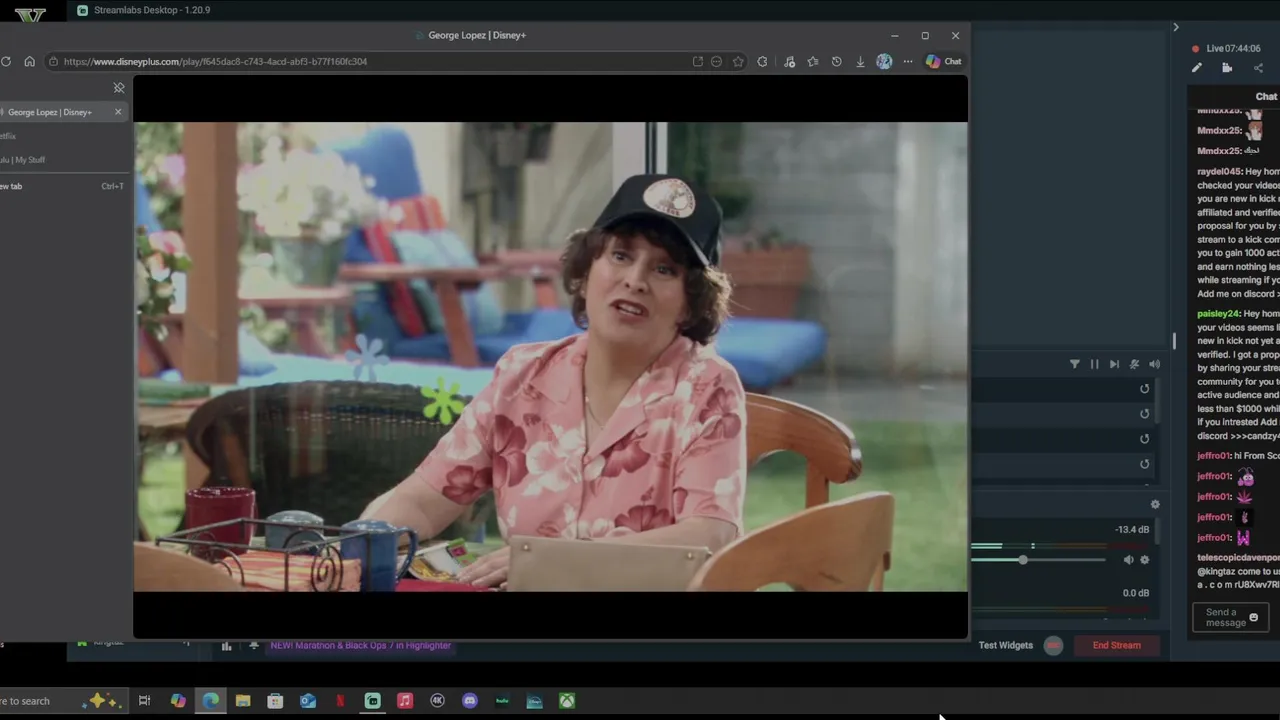The height and width of the screenshot is (720, 1280).
Task: Collapse Streamlabs chat panel with chevron
Action: coord(1176,27)
